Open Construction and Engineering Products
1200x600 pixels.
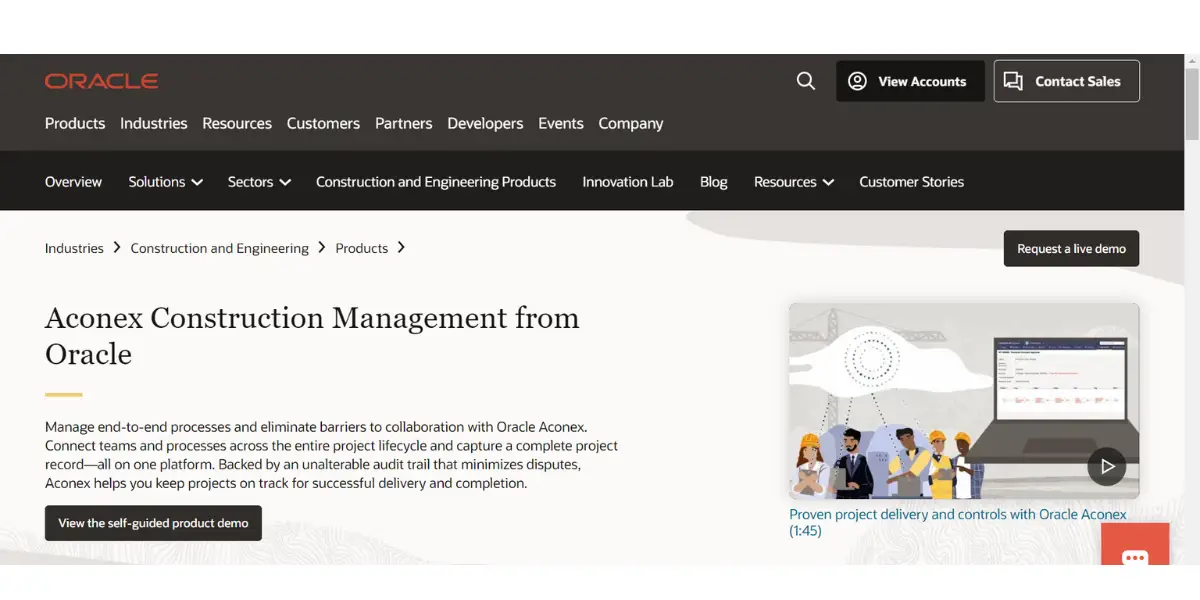[436, 182]
